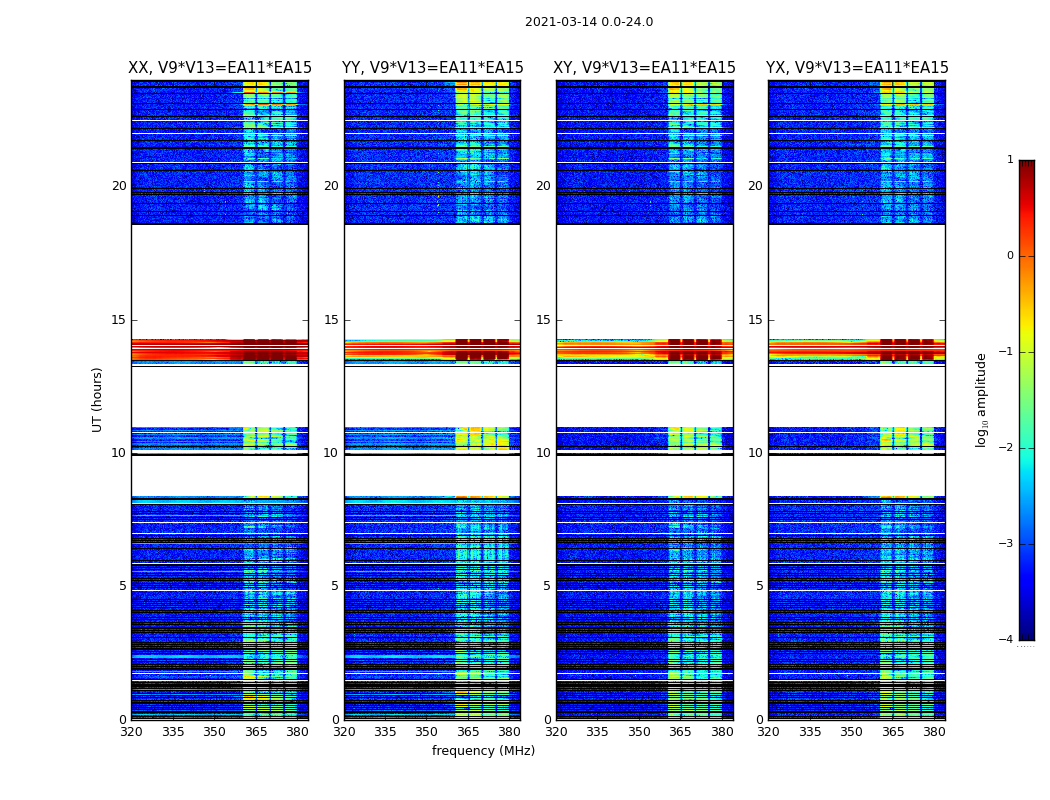Click the 380 frequency tick under YX panel

coord(934,732)
